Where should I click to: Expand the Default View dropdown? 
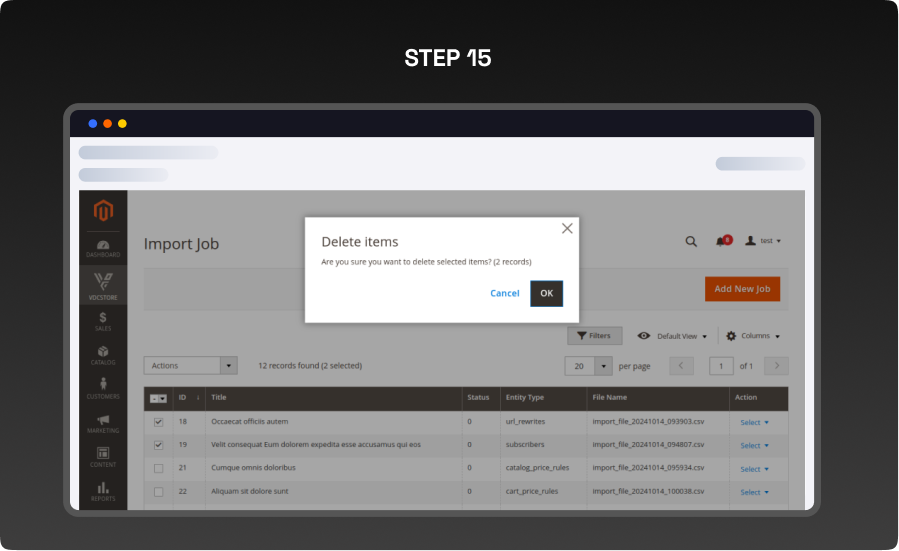[x=673, y=336]
